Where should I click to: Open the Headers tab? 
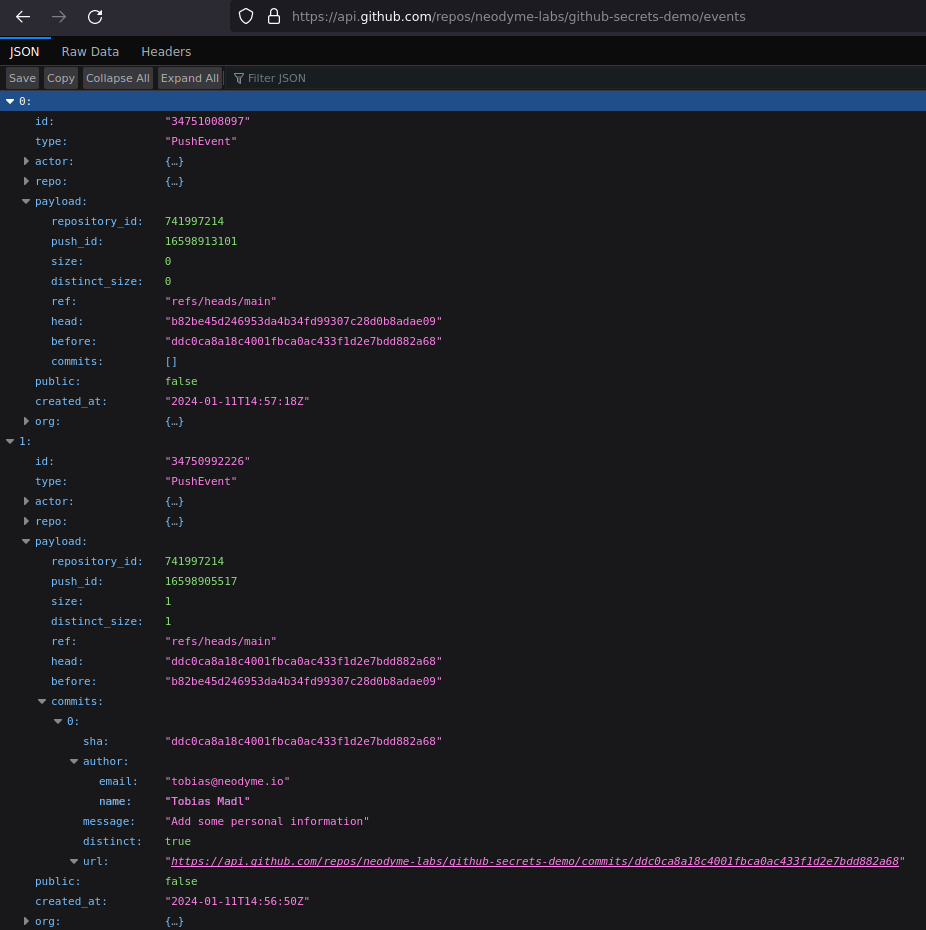click(166, 51)
